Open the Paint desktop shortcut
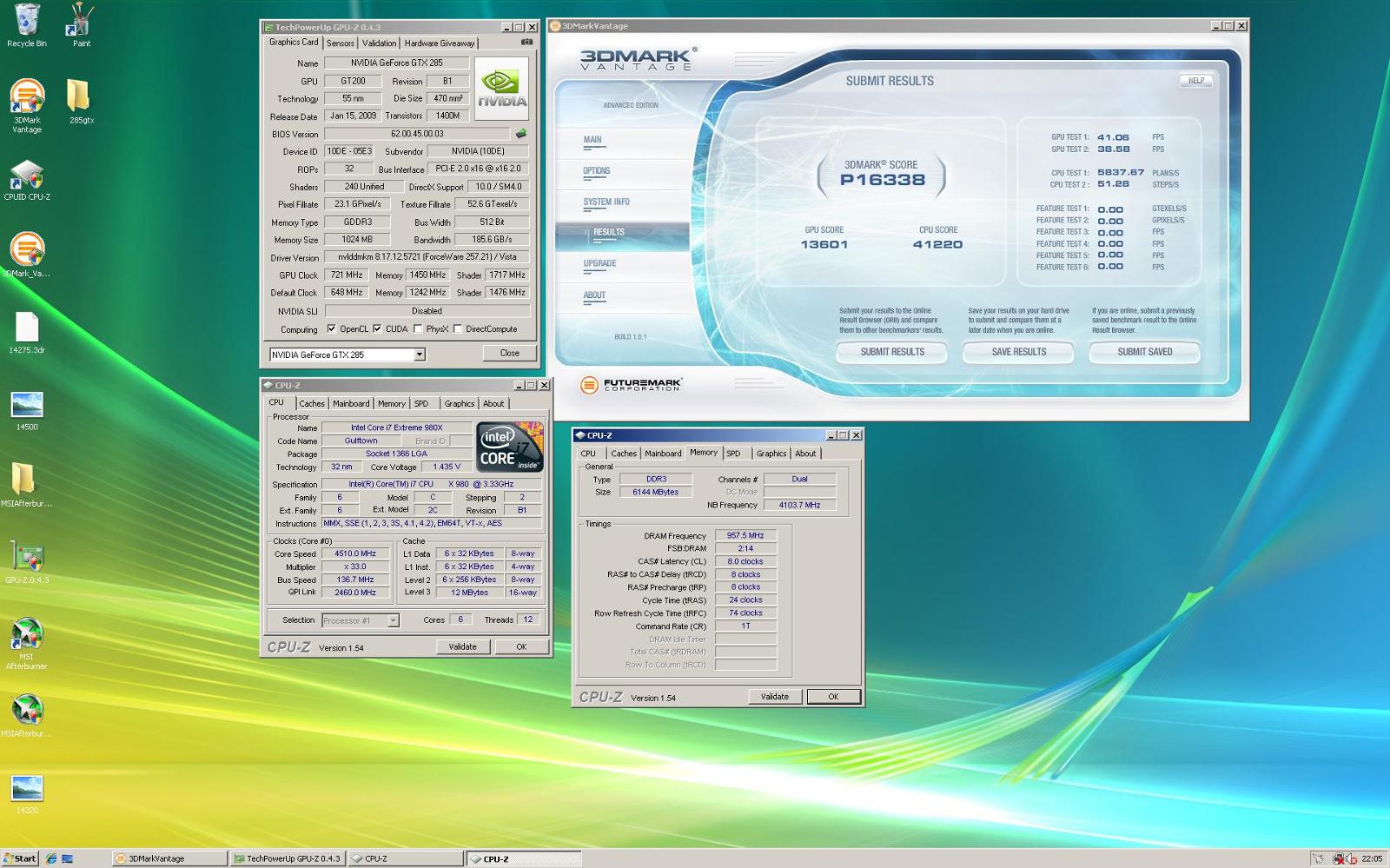The image size is (1390, 868). coord(81,24)
